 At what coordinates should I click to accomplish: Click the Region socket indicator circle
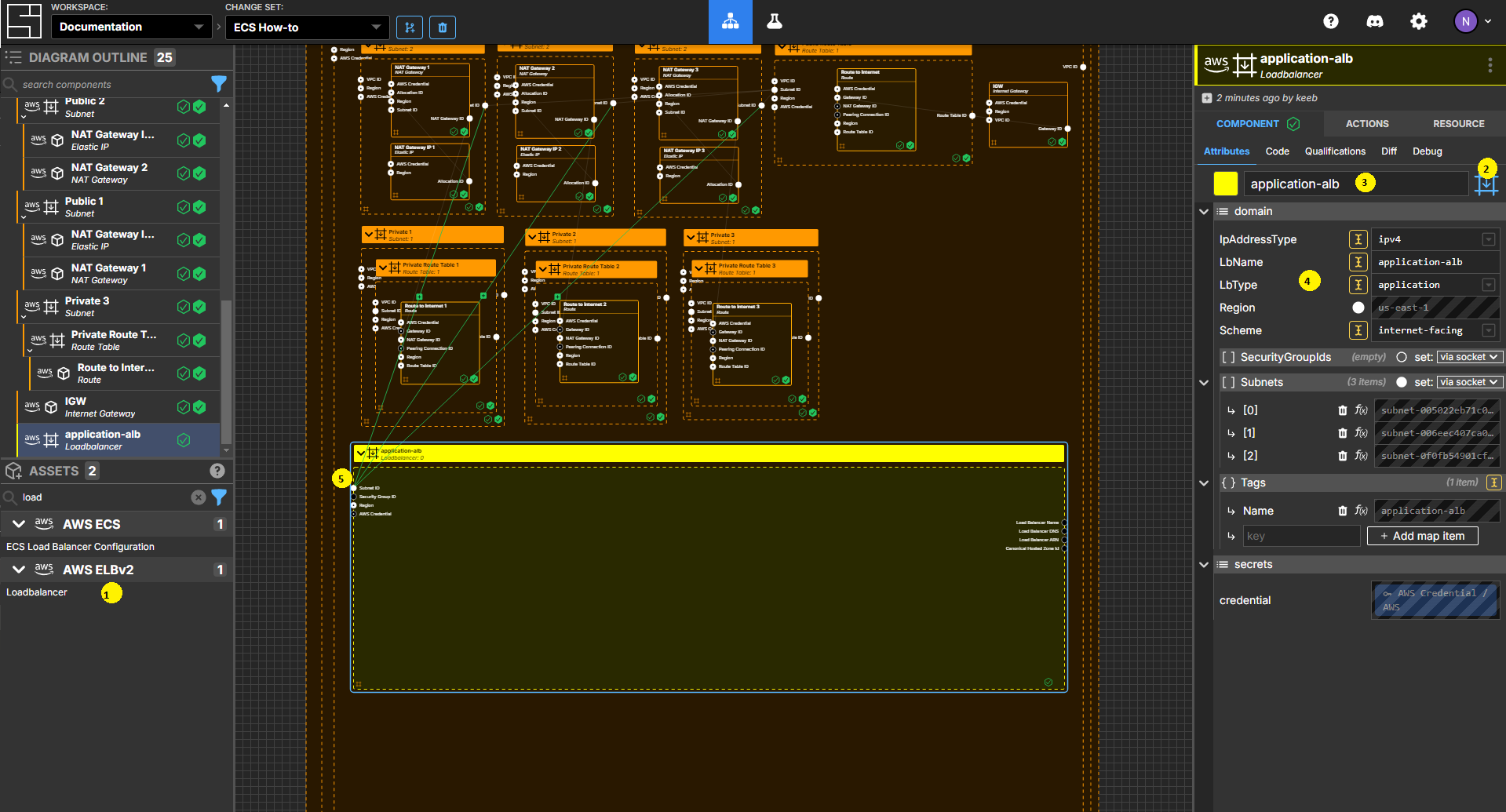tap(1358, 308)
